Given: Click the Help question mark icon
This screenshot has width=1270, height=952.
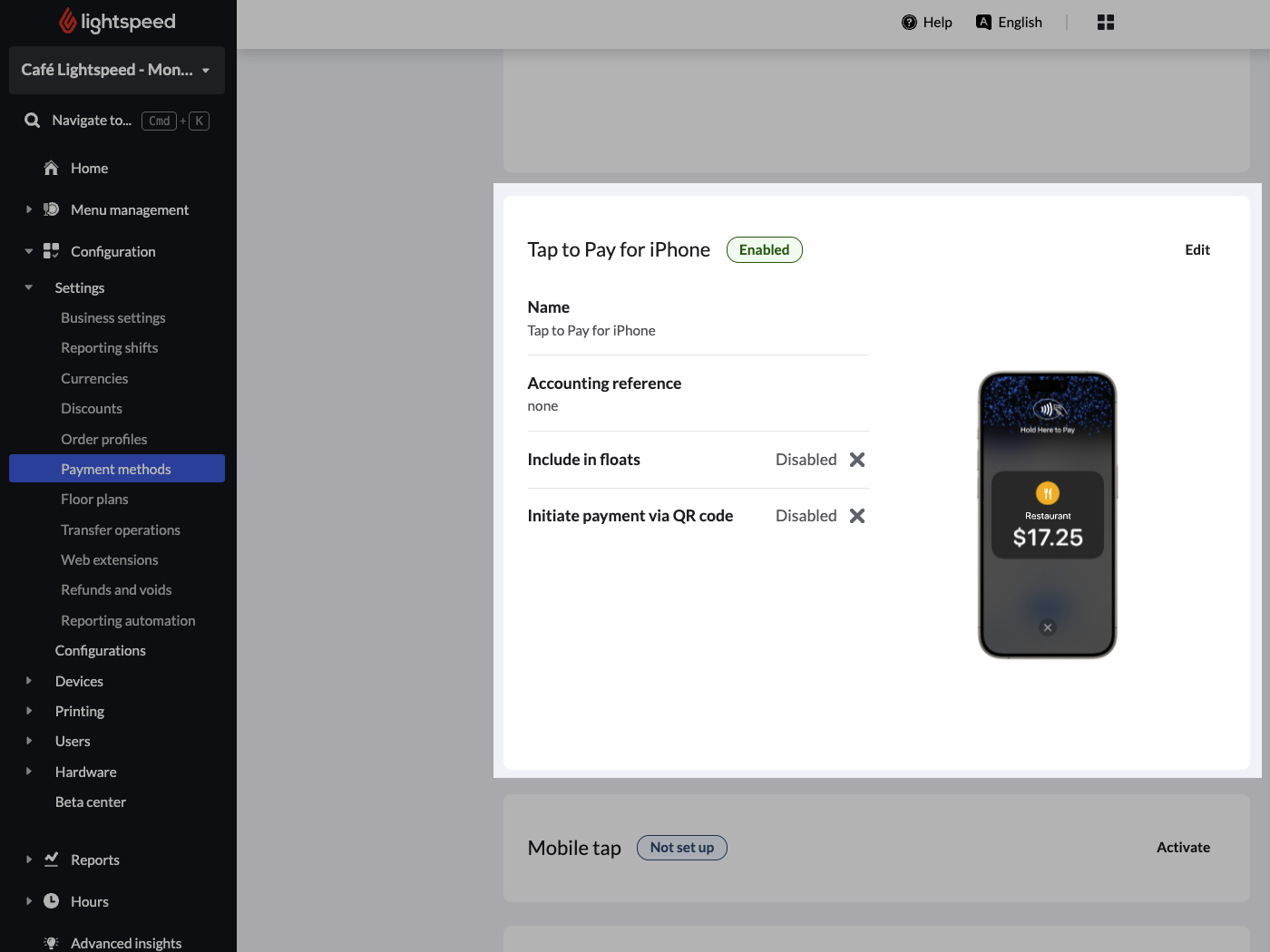Looking at the screenshot, I should coord(909,23).
